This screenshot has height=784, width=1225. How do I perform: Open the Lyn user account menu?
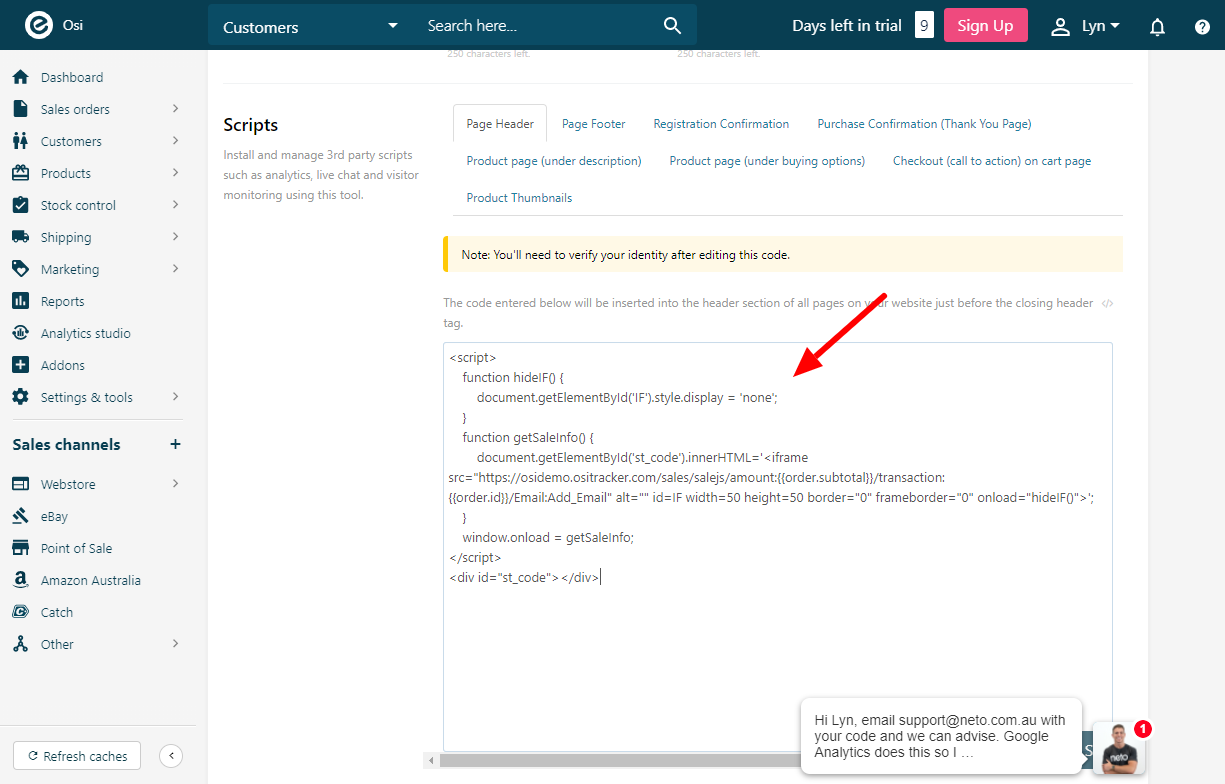click(1085, 27)
